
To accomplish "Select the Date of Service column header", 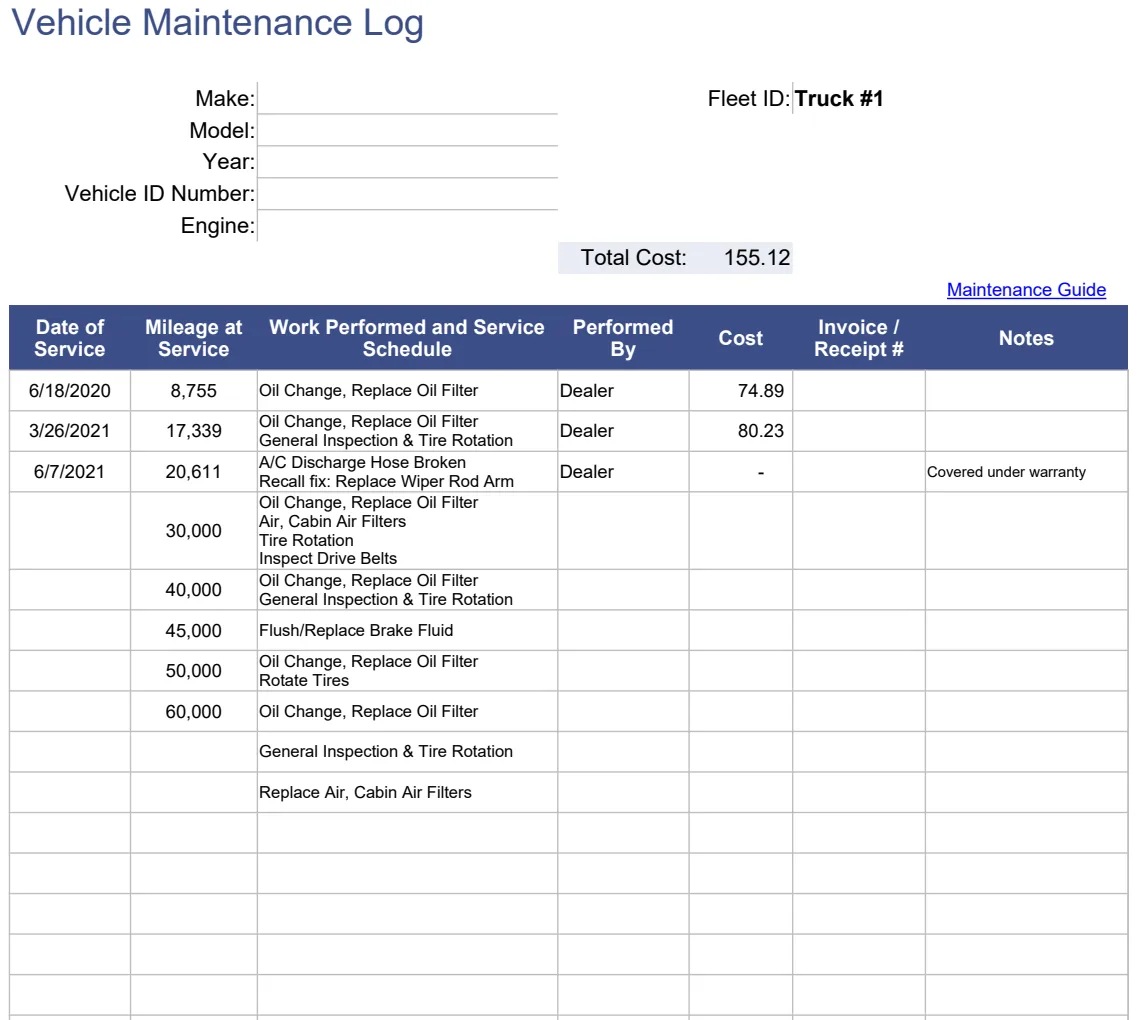I will point(70,338).
